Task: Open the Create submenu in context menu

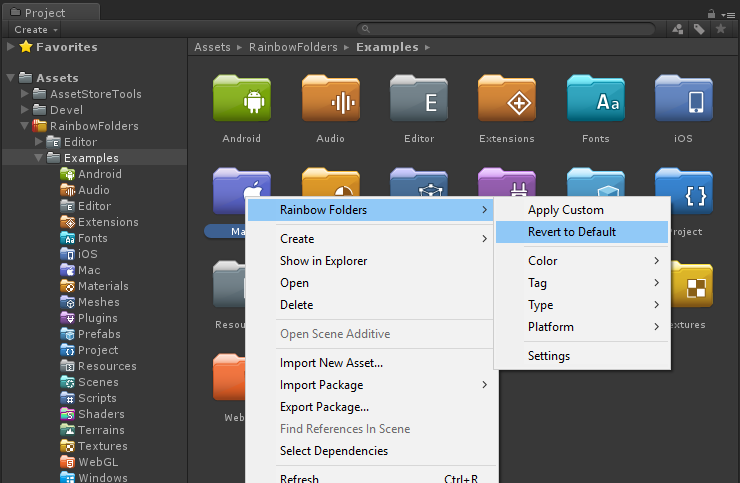Action: (x=370, y=239)
